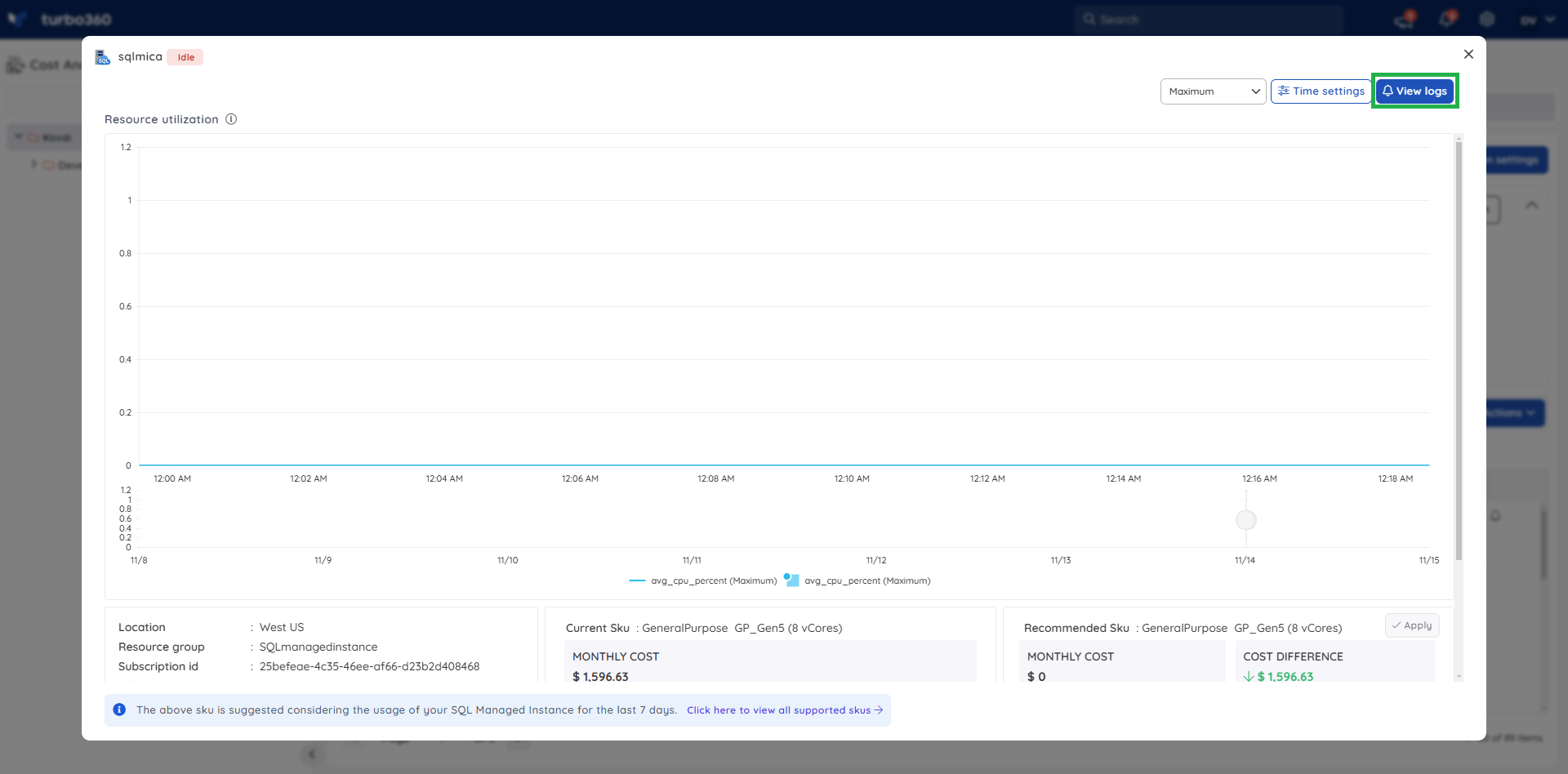Click the 12:00 AM axis label

coord(172,478)
